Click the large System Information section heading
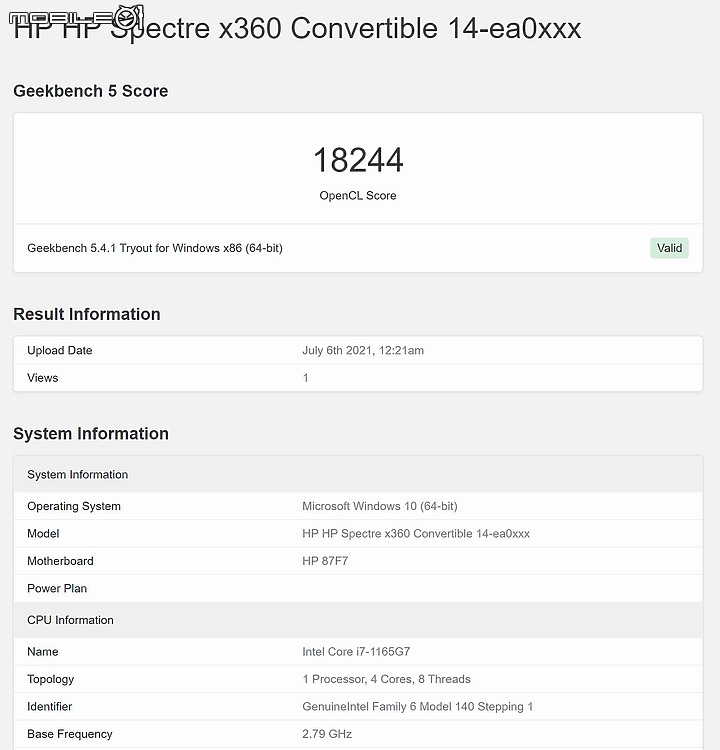Screen dimensions: 720x750 91,433
